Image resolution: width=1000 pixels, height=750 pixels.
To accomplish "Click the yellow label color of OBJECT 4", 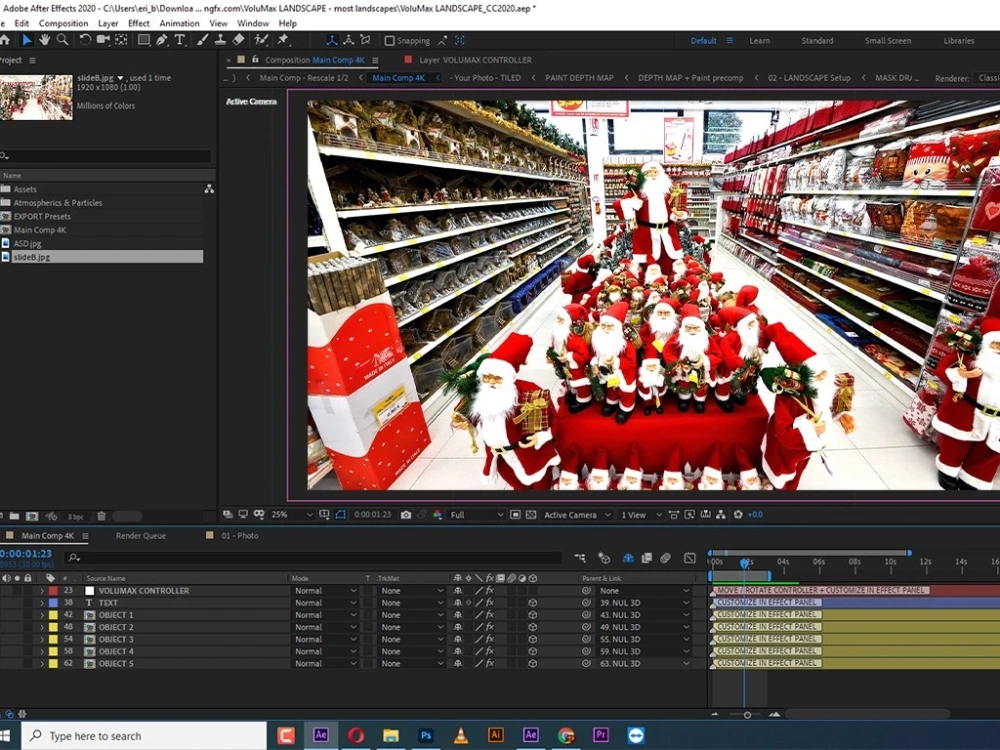I will [x=53, y=651].
